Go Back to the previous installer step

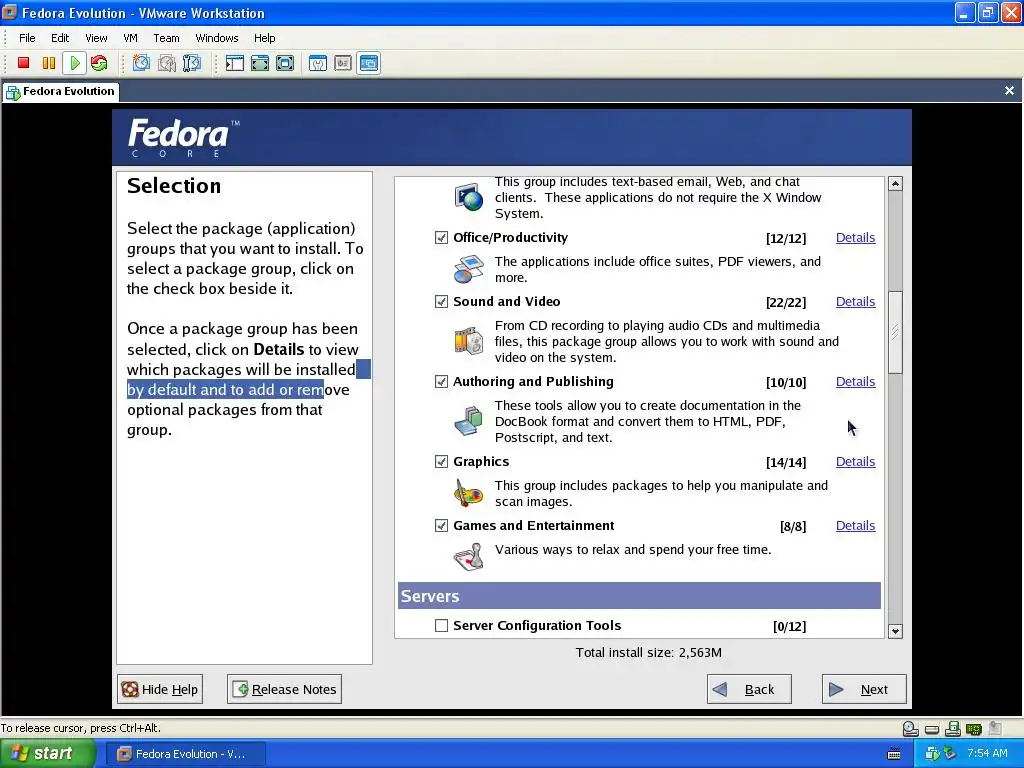coord(749,689)
